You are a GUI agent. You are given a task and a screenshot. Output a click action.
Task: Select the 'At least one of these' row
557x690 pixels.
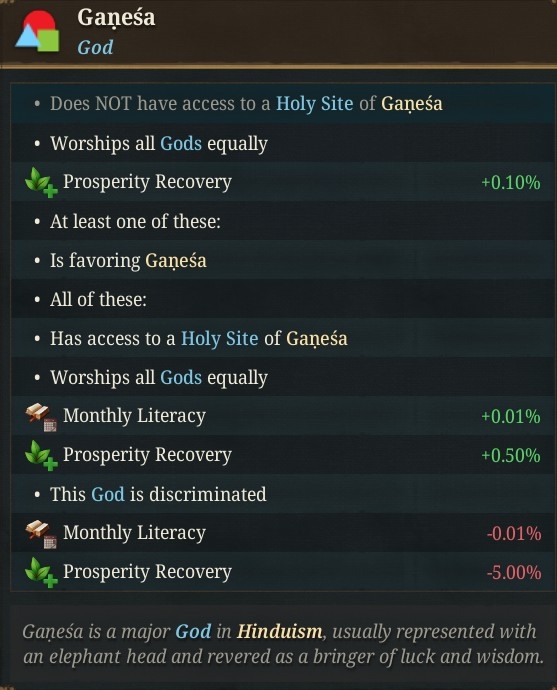pyautogui.click(x=282, y=221)
